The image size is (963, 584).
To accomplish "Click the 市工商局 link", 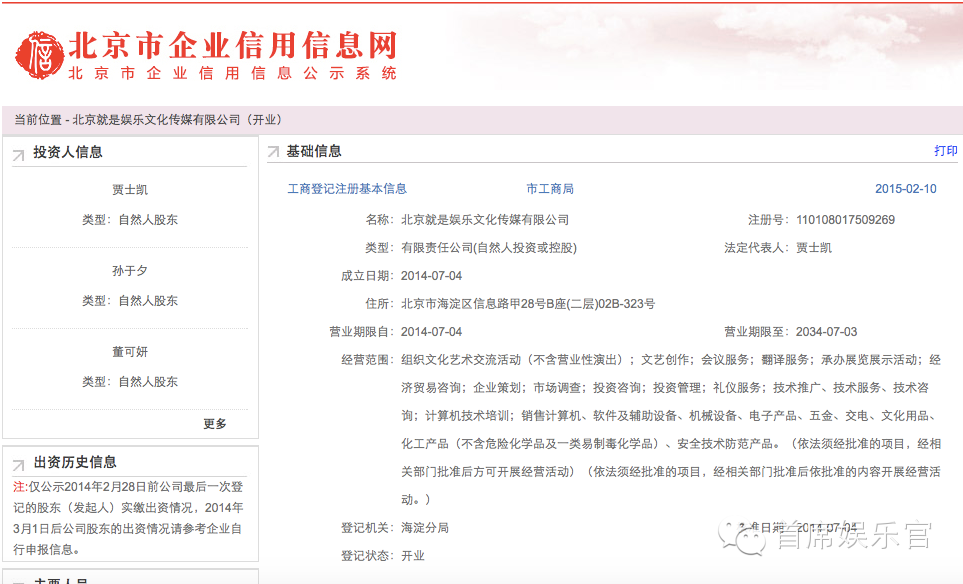I will (x=550, y=189).
